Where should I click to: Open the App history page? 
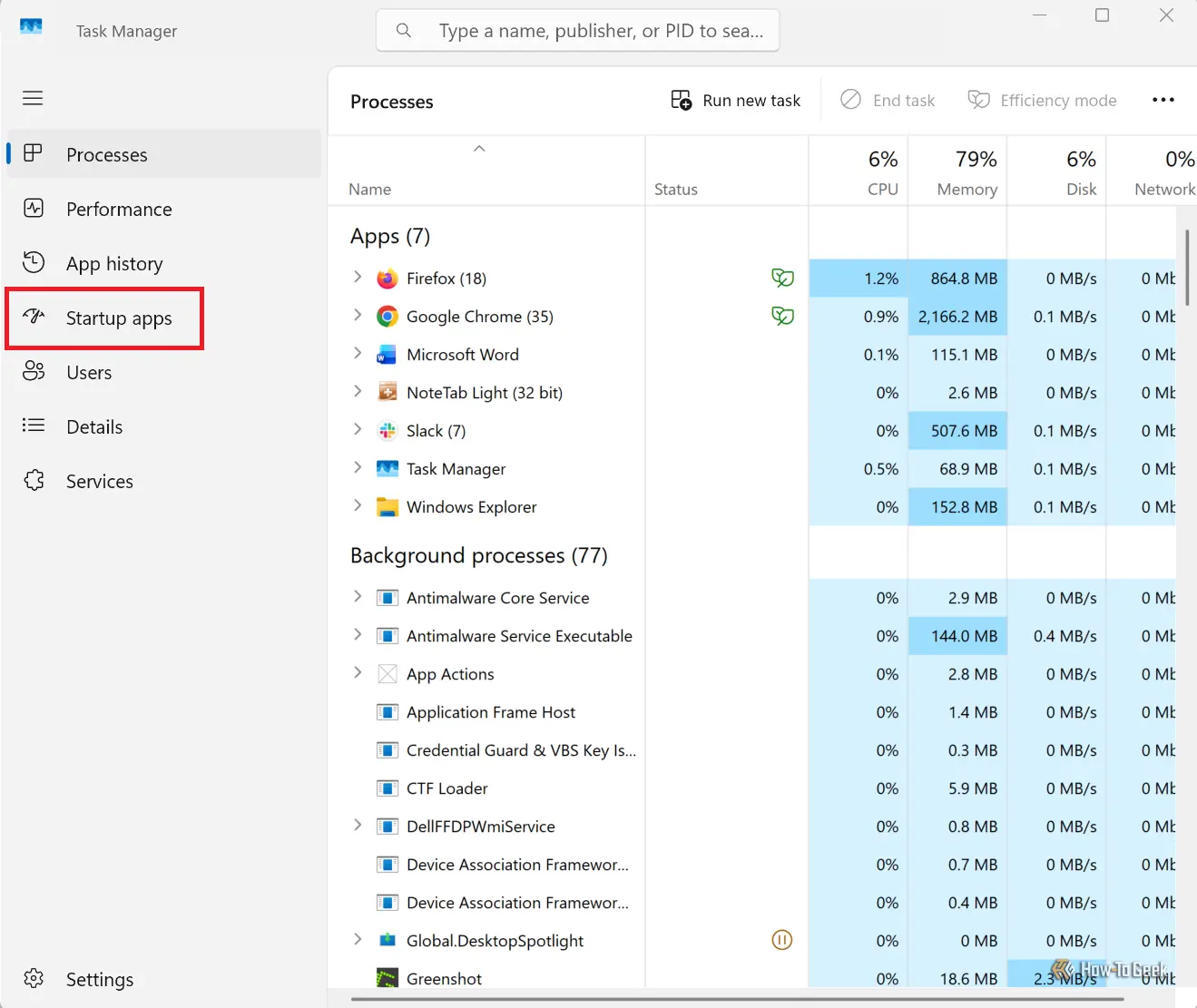coord(164,263)
